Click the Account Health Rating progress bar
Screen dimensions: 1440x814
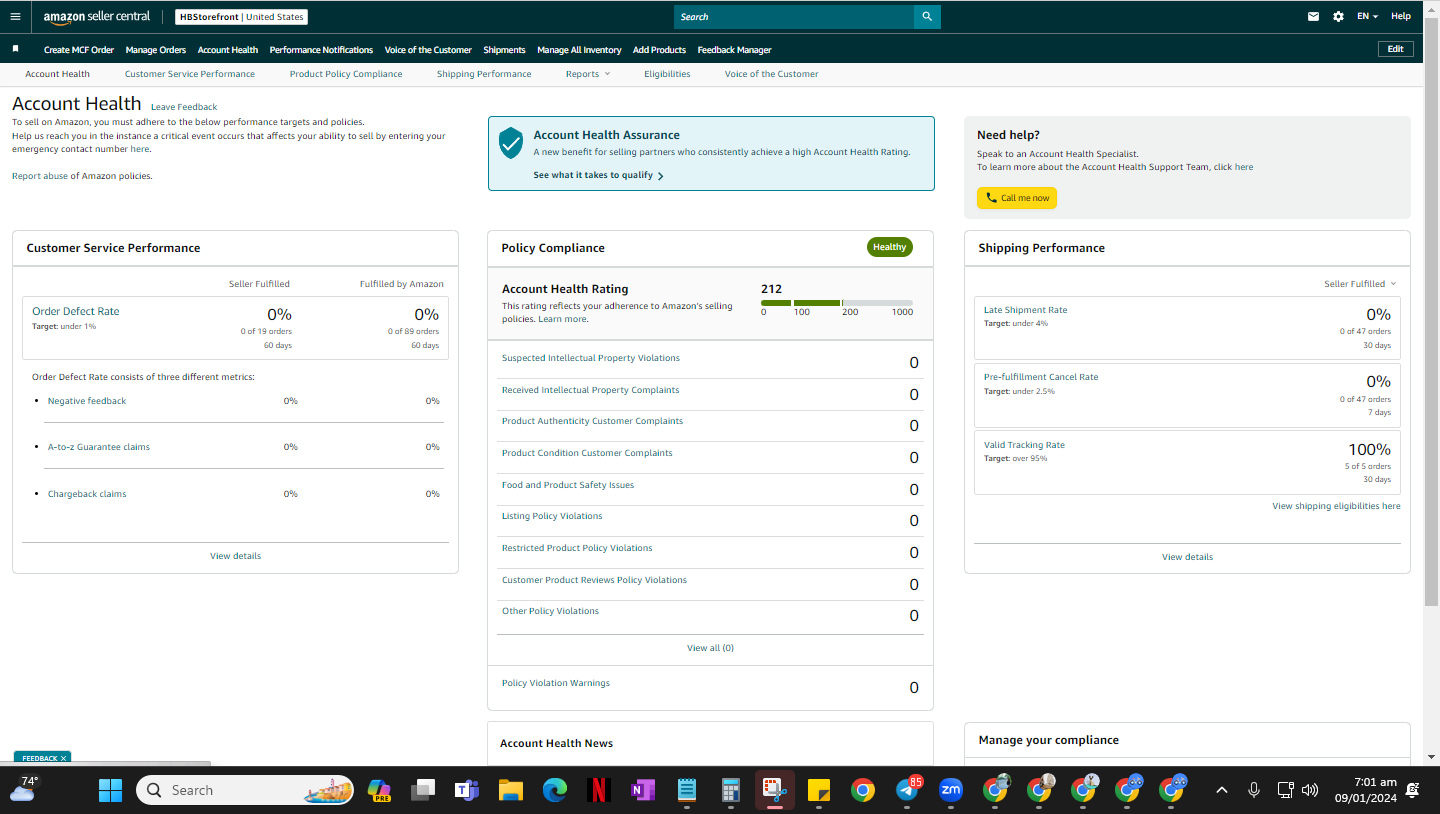coord(837,303)
